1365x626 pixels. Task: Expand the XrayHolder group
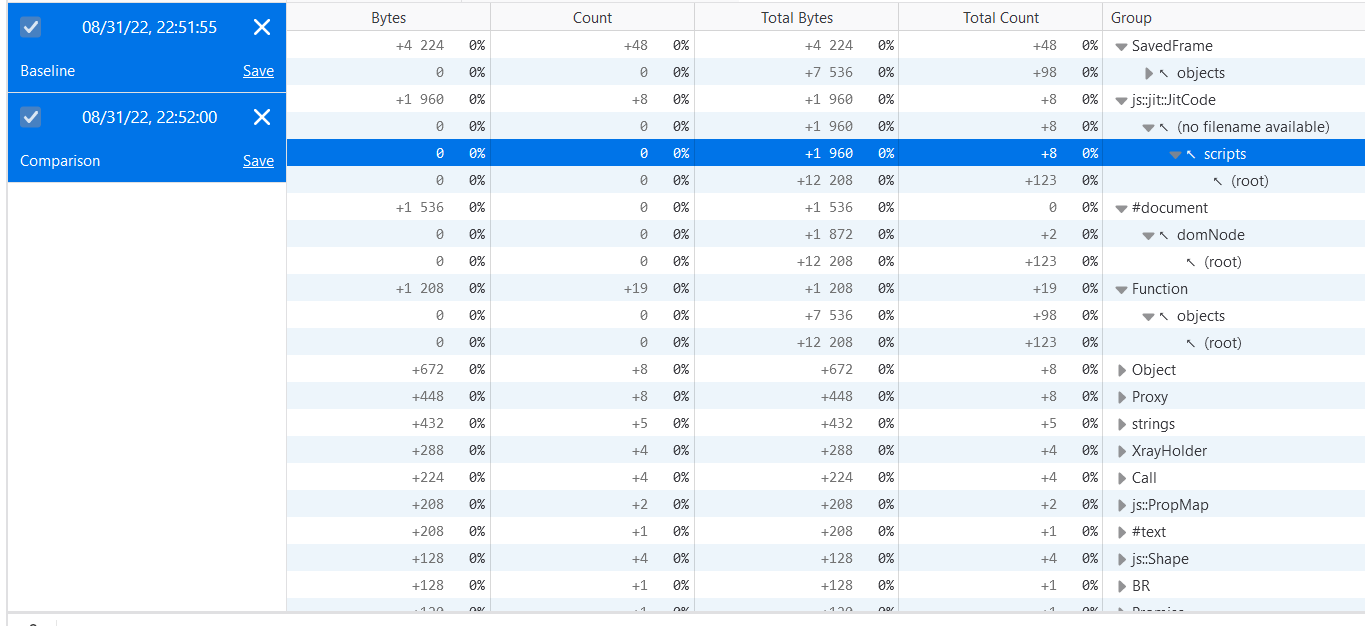[x=1122, y=451]
